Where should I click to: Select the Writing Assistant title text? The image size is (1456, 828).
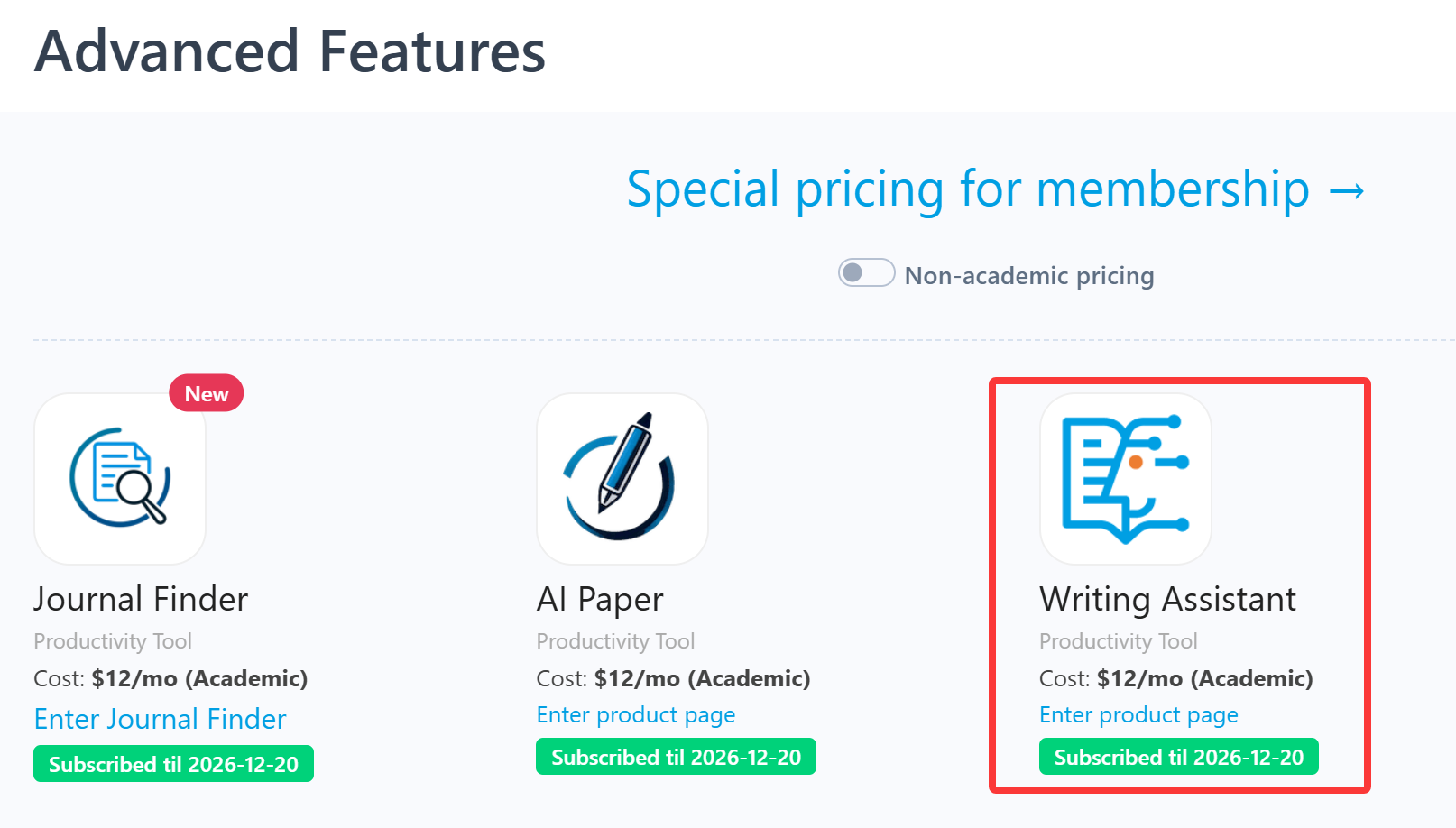[1167, 599]
